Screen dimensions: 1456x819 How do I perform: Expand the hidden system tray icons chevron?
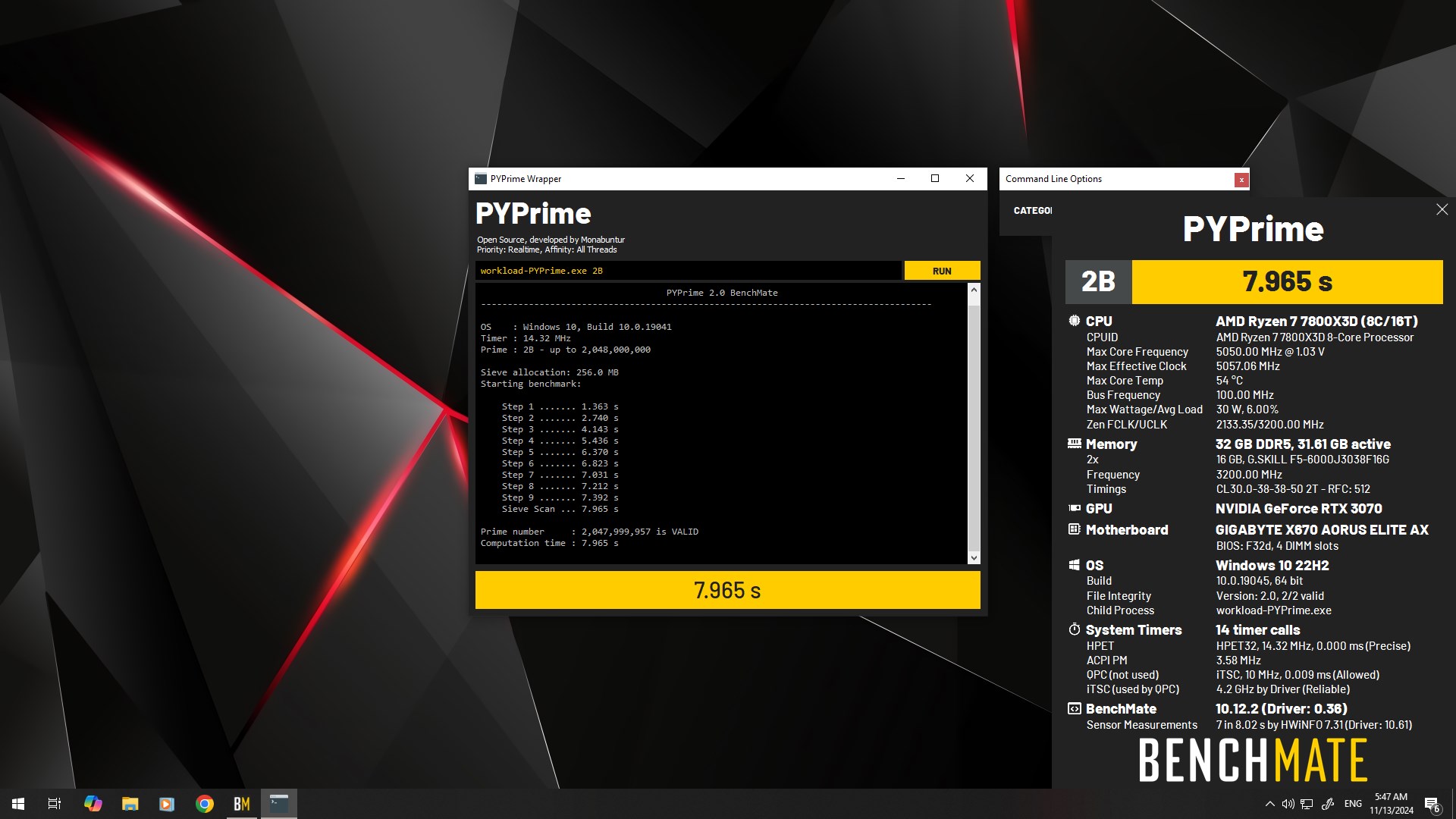click(x=1269, y=804)
